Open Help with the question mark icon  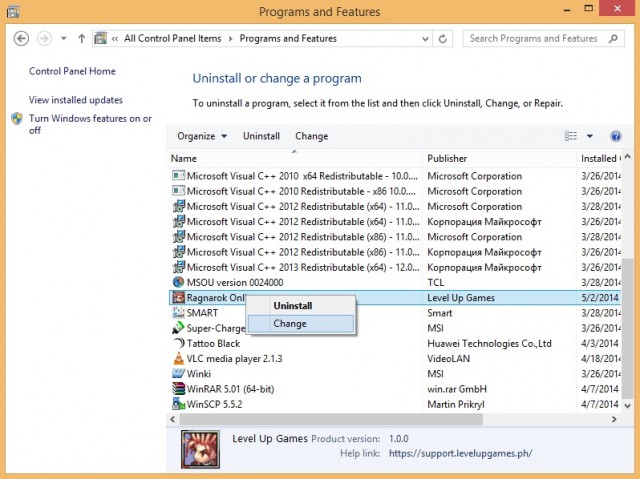click(616, 136)
